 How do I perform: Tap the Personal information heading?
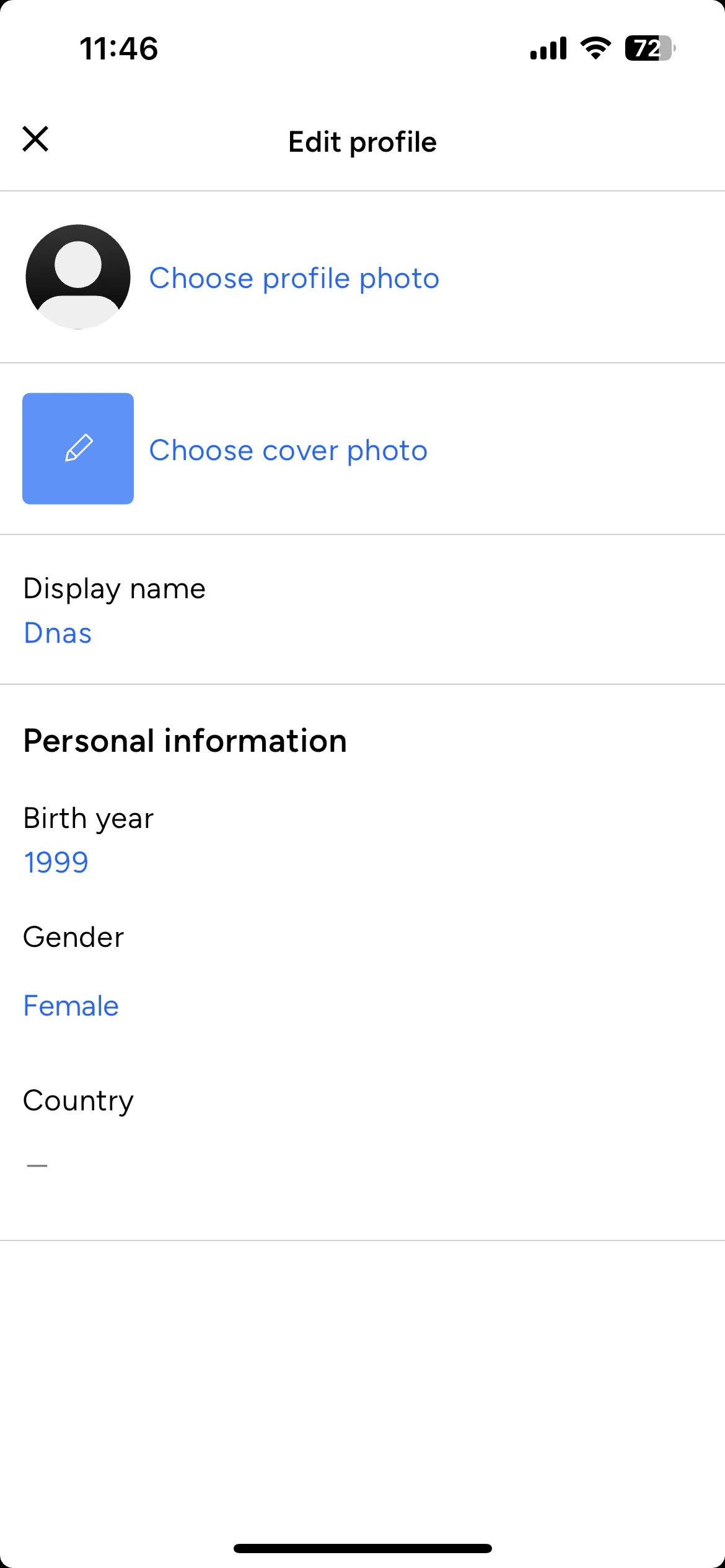[185, 741]
